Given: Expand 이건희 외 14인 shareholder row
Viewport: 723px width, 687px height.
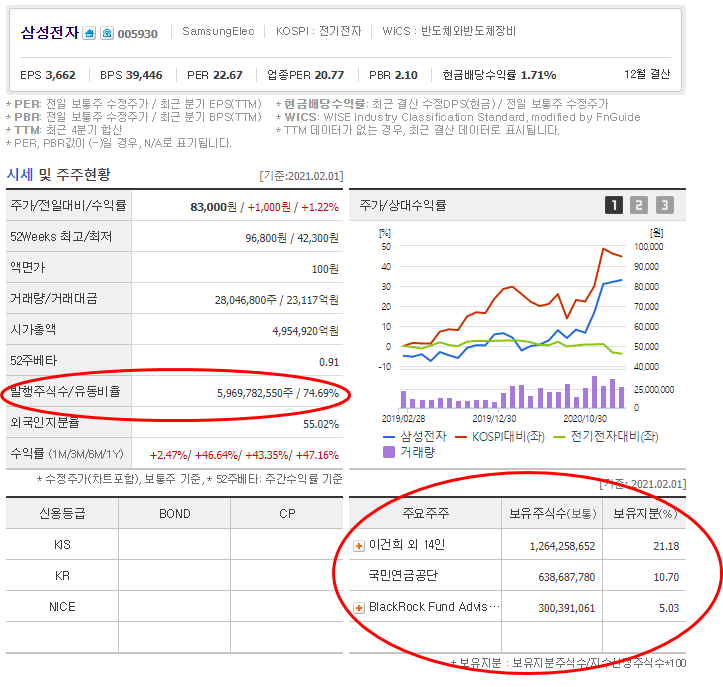Looking at the screenshot, I should pyautogui.click(x=359, y=546).
